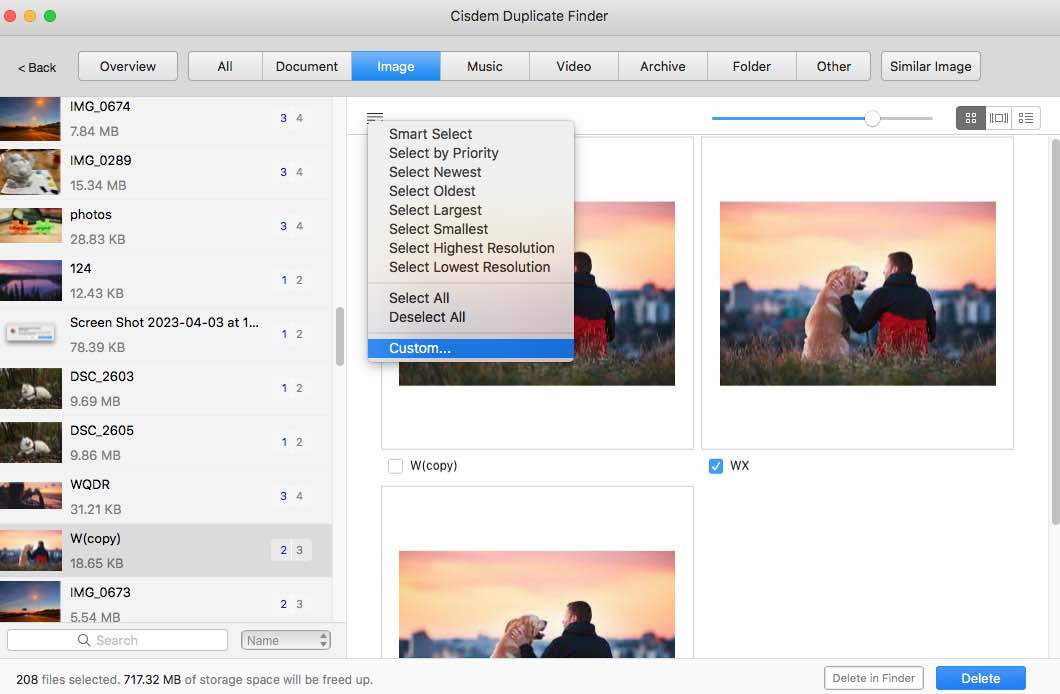Choose Custom... from the menu
The height and width of the screenshot is (694, 1060).
click(417, 348)
